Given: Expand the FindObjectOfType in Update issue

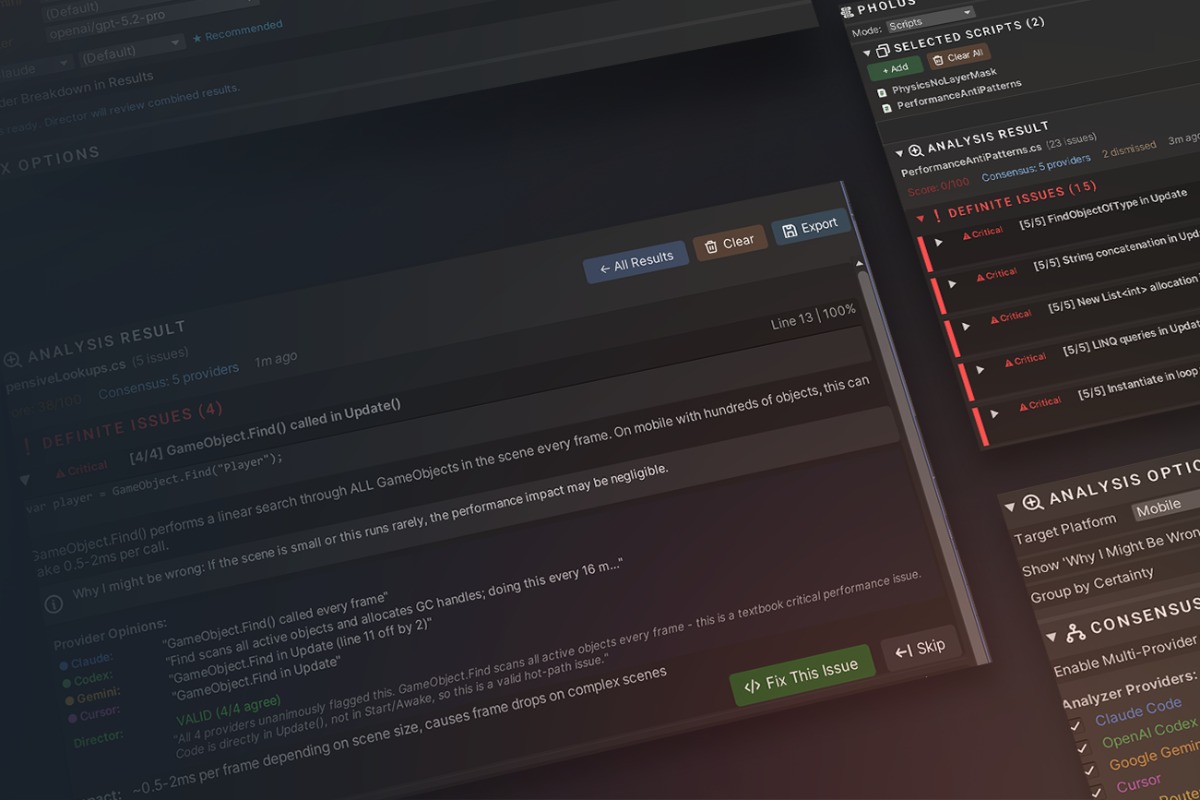Looking at the screenshot, I should pyautogui.click(x=938, y=241).
